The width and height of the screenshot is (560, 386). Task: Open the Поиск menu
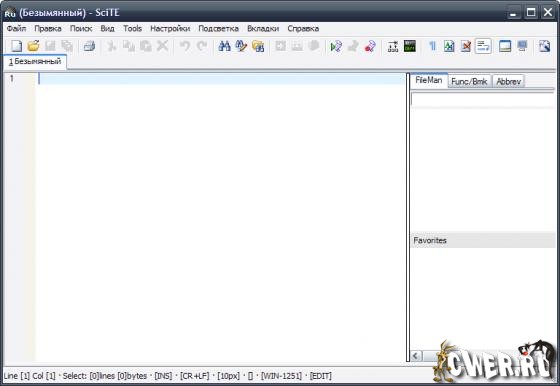click(81, 29)
